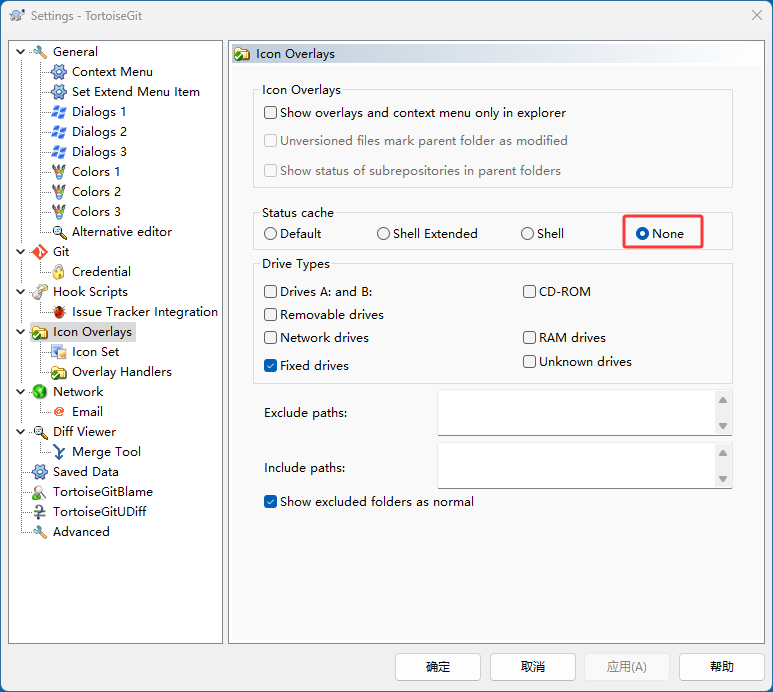Open the Context Menu settings page

coord(112,72)
